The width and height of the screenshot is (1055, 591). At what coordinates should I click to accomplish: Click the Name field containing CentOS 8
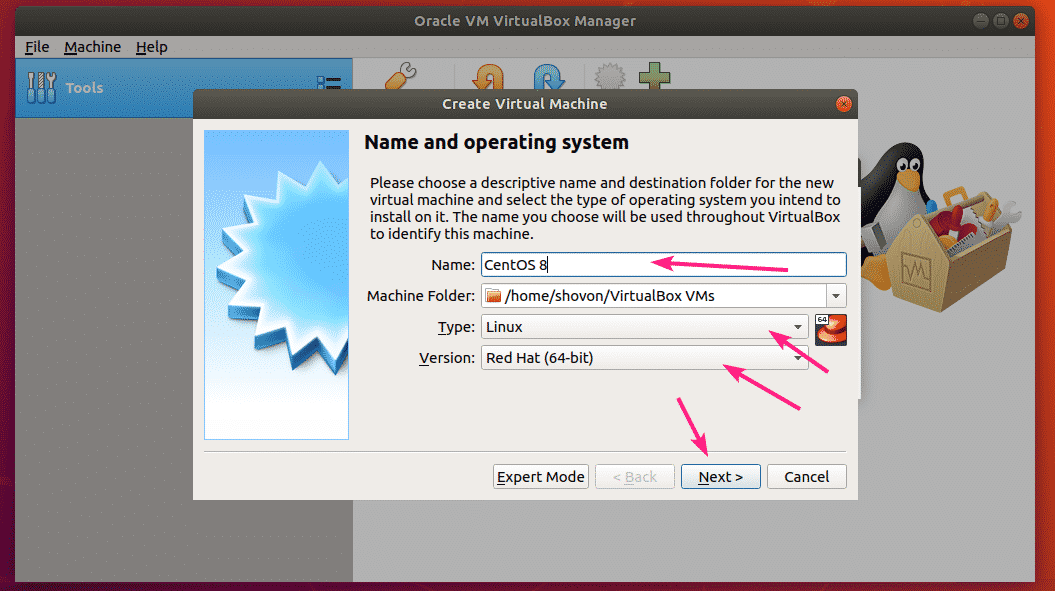tap(663, 265)
